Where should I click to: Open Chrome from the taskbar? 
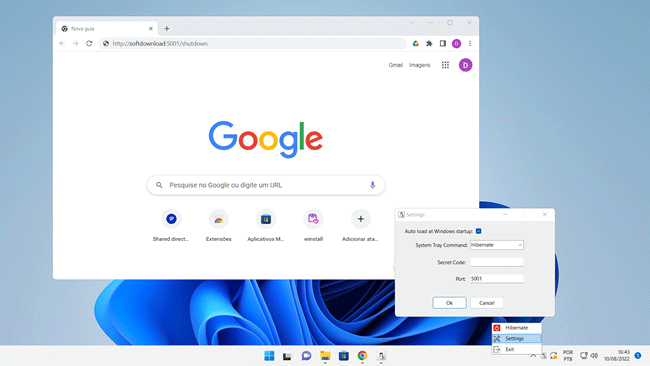coord(362,356)
